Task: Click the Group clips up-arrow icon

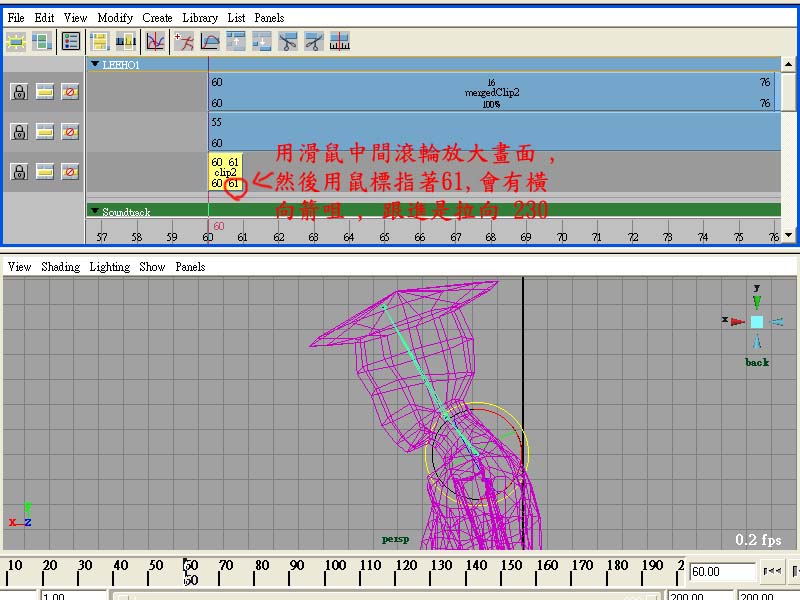Action: pos(236,41)
